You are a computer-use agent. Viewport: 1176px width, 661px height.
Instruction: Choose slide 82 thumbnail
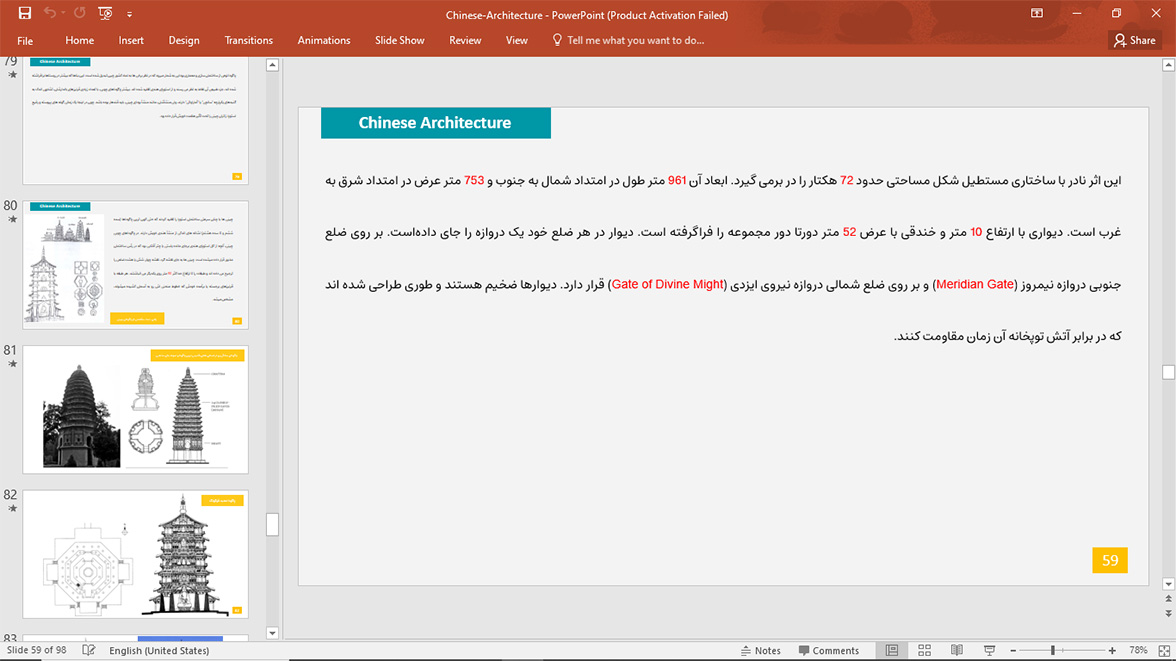(135, 554)
